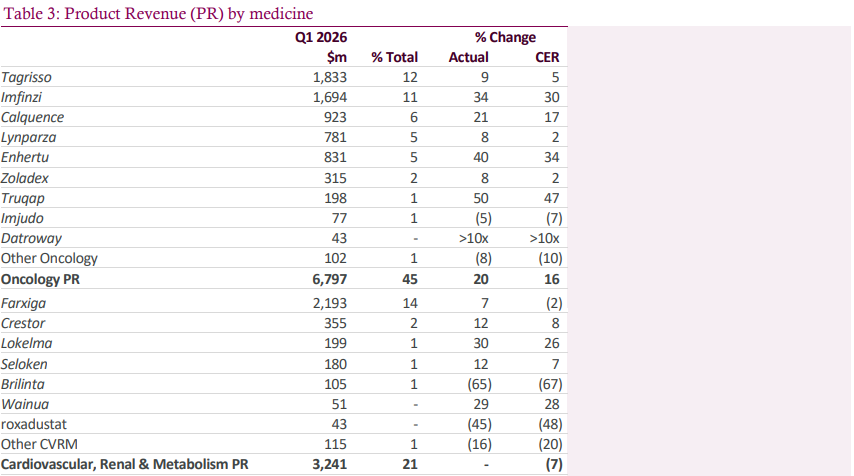Select the Lokelma row label
Screen dimensions: 854x476
tap(25, 343)
